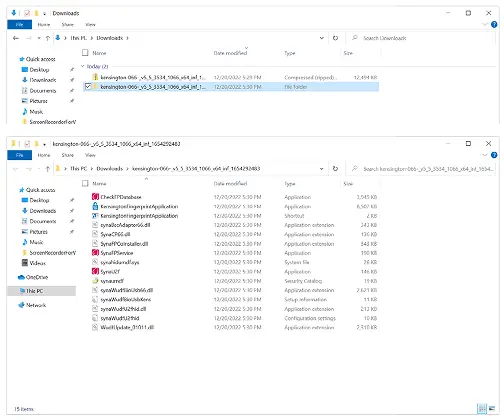The image size is (504, 420).
Task: Toggle the select-all checkbox in the Downloads window
Action: tap(85, 53)
